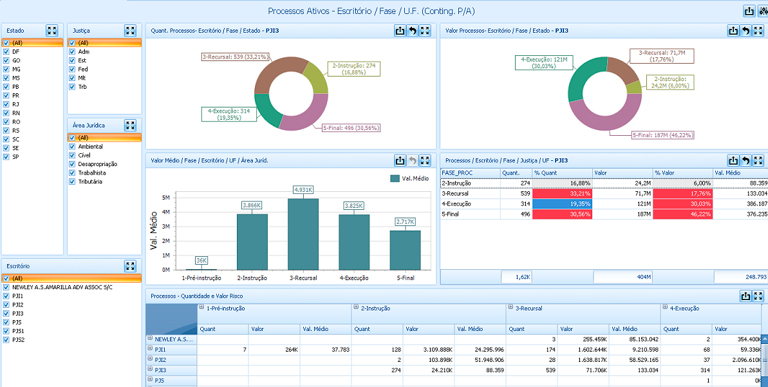Expand the 3-Recursal column group

pyautogui.click(x=510, y=307)
